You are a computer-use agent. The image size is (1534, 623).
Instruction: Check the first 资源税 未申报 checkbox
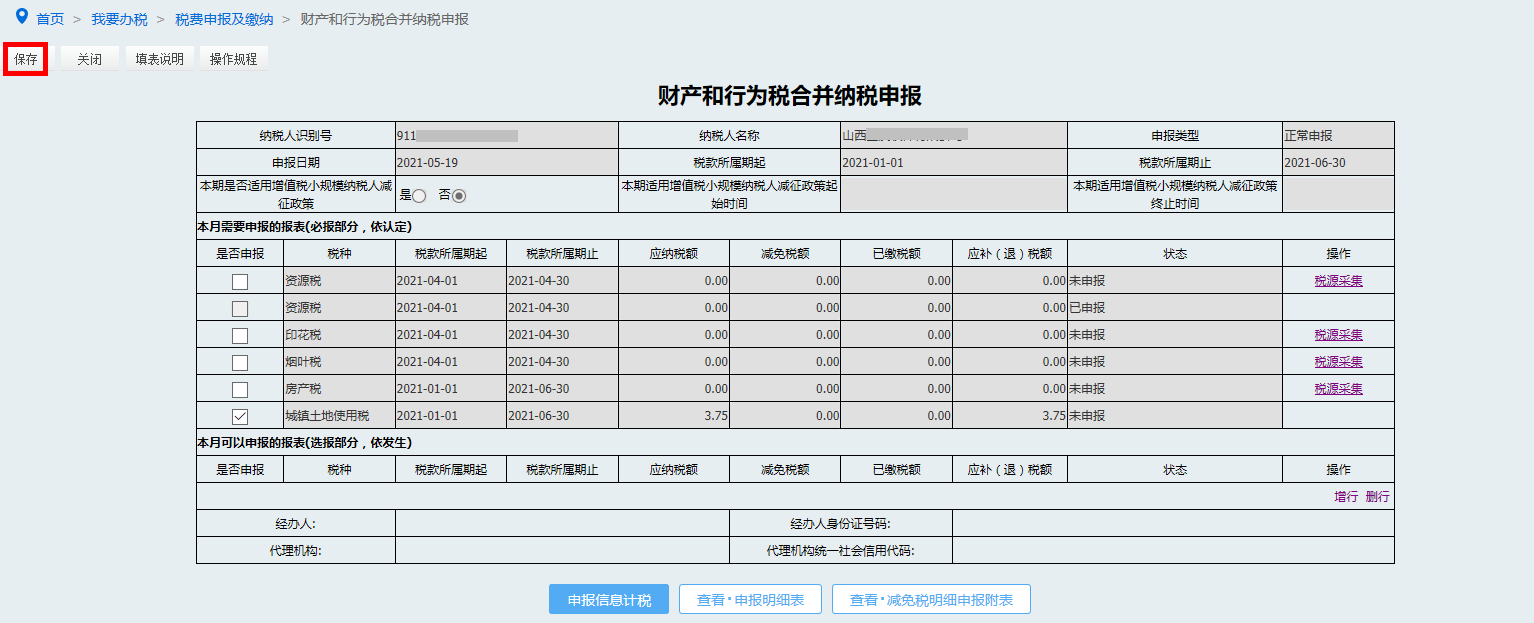pos(240,281)
